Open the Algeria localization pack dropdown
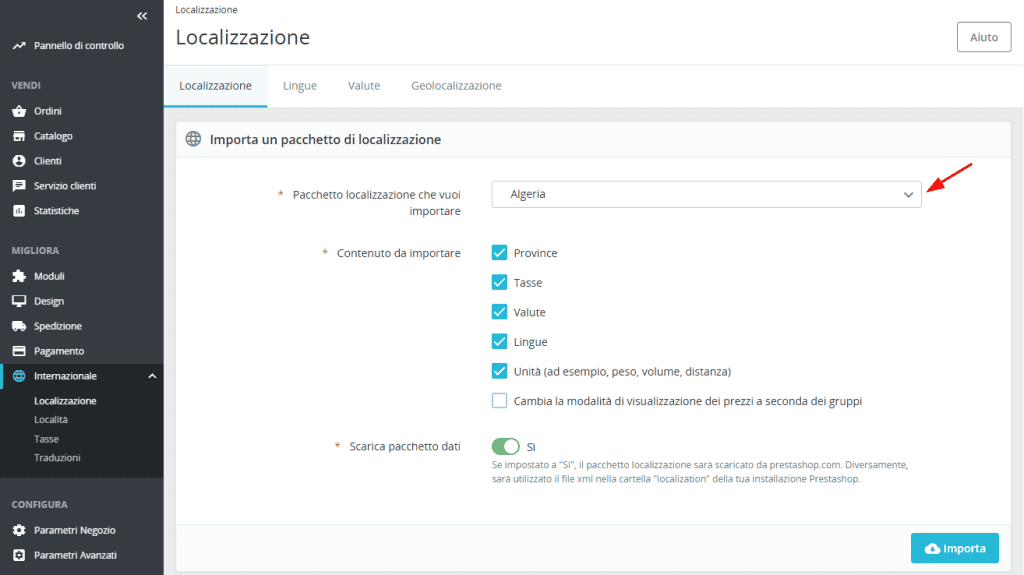 tap(707, 194)
